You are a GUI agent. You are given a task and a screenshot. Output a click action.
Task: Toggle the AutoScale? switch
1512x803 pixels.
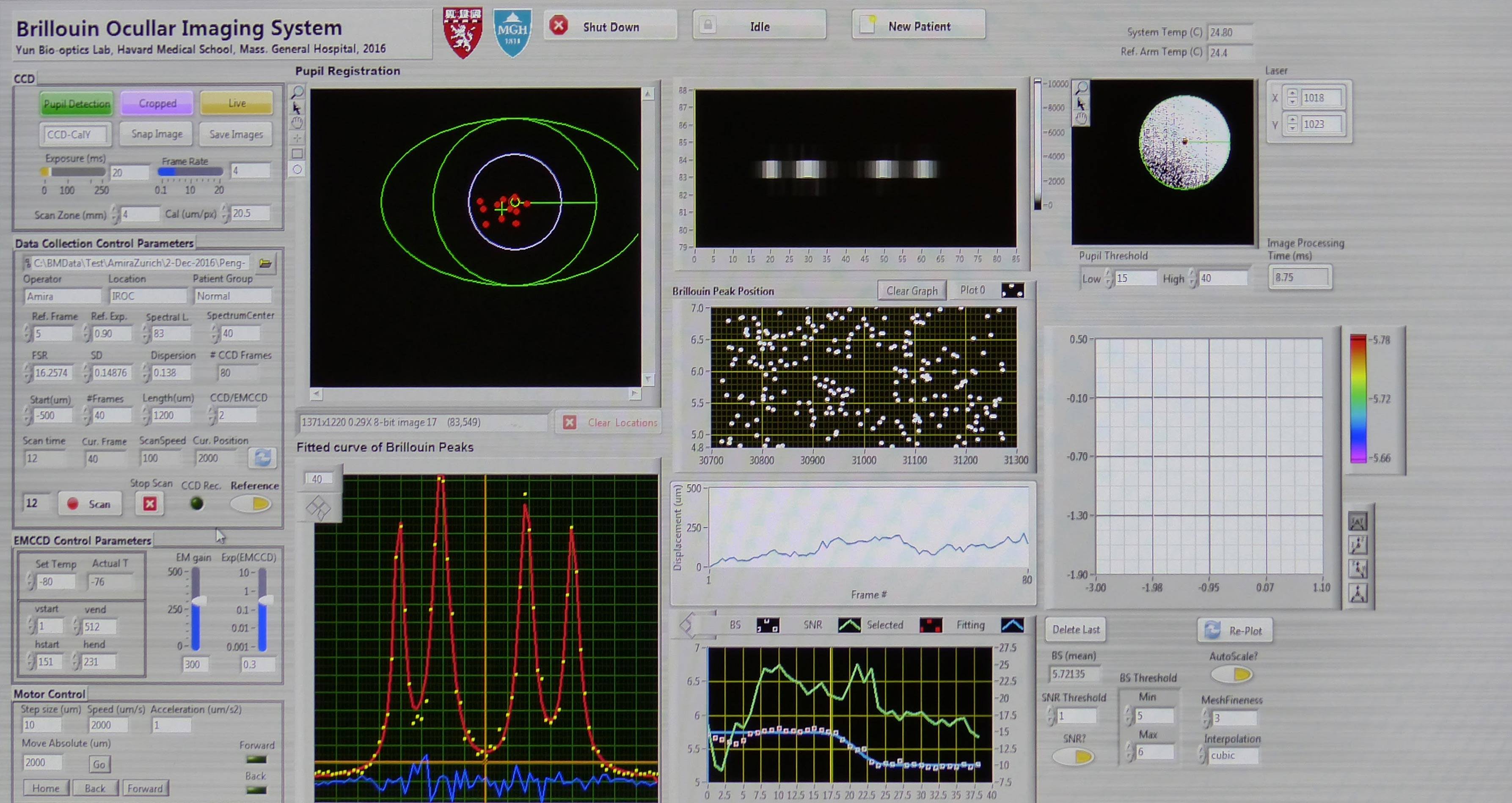pos(1232,674)
